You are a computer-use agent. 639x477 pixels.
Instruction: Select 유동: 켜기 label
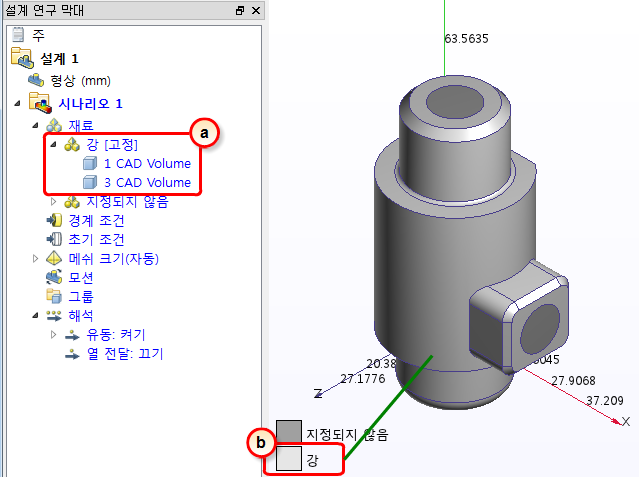pos(116,335)
